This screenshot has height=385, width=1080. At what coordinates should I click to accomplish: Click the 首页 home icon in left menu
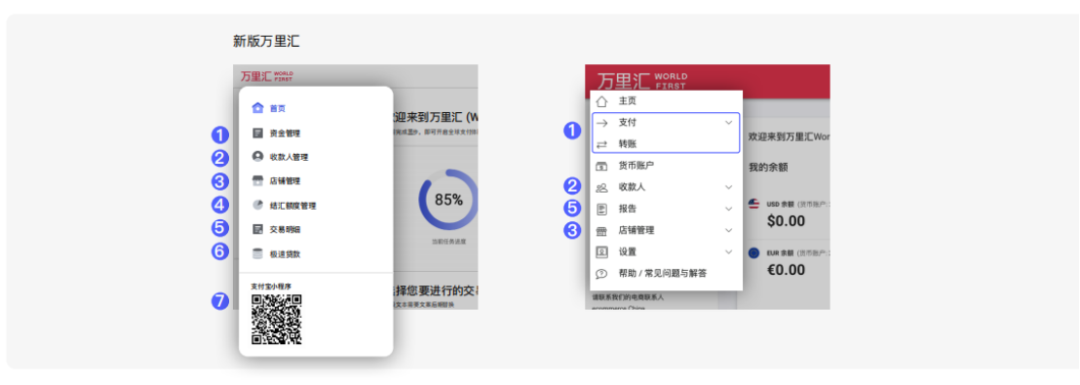click(x=258, y=108)
